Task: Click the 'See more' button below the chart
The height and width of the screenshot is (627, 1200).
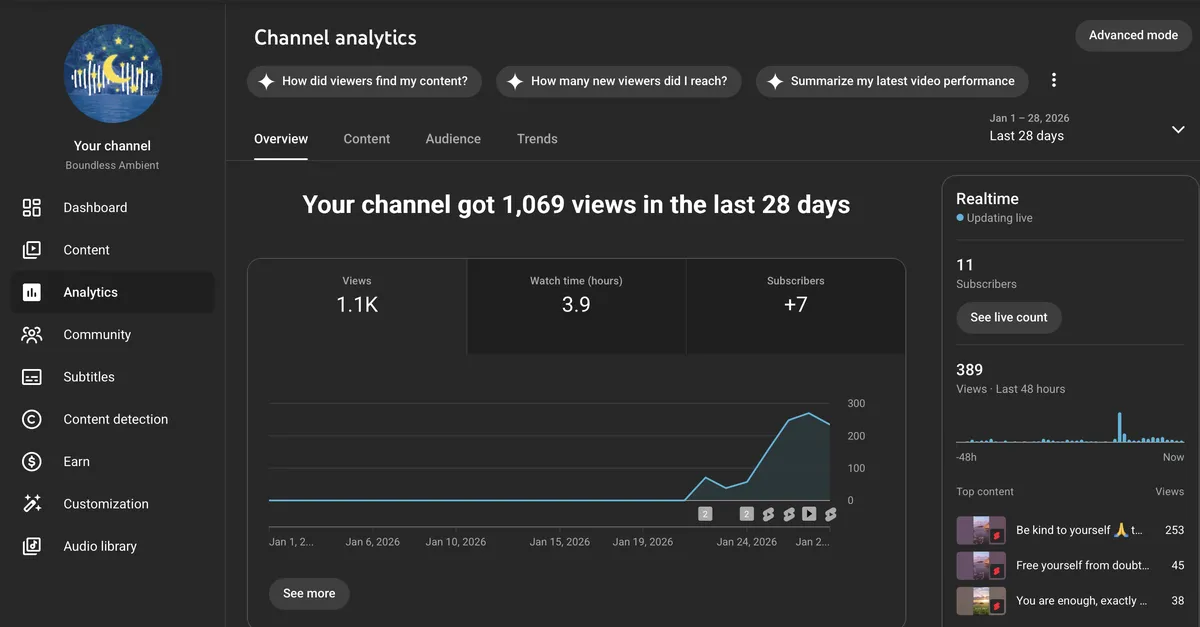Action: coord(309,593)
